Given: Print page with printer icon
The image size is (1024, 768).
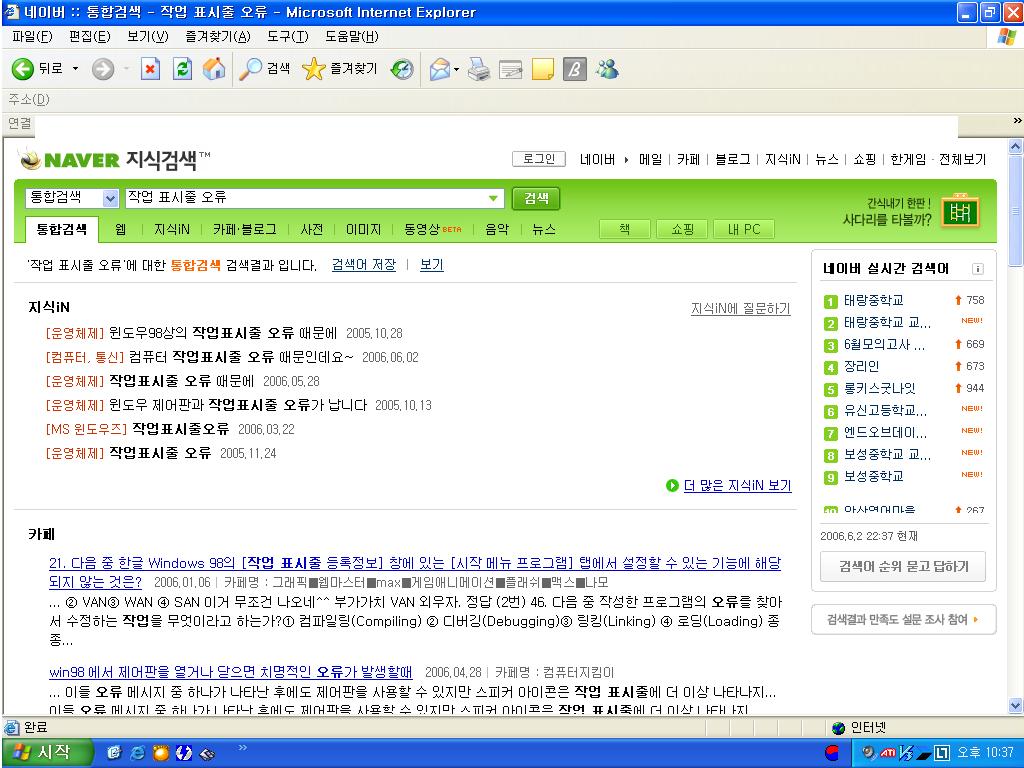Looking at the screenshot, I should [x=479, y=69].
